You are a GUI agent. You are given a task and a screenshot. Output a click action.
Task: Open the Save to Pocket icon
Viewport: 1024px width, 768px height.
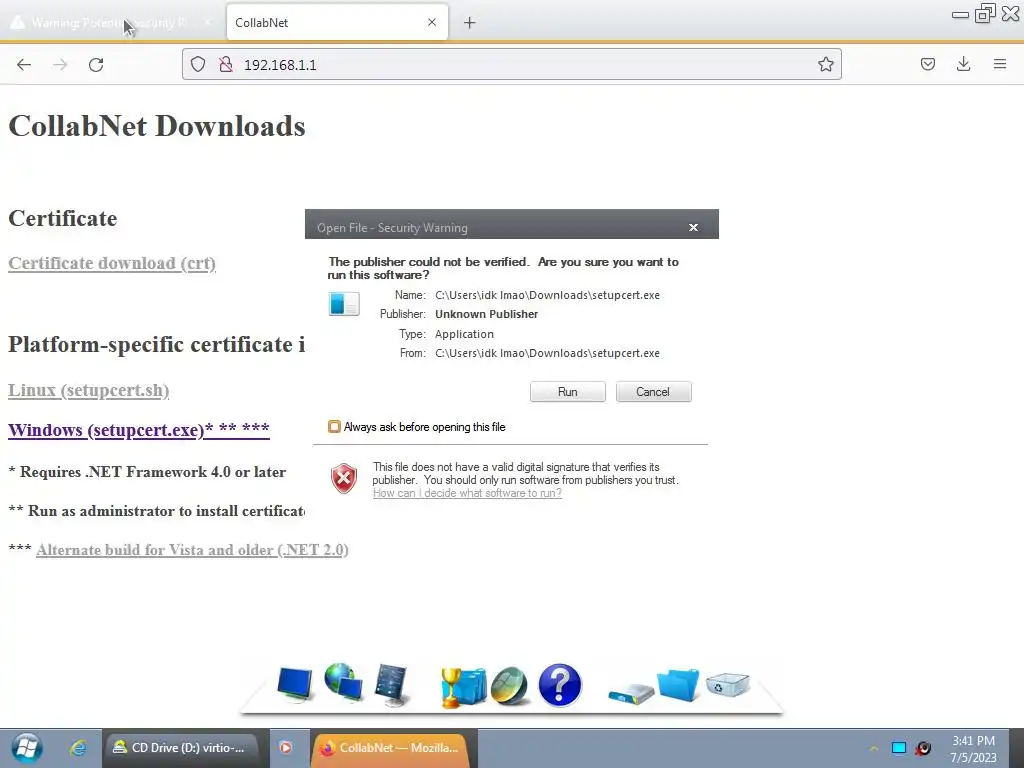928,64
